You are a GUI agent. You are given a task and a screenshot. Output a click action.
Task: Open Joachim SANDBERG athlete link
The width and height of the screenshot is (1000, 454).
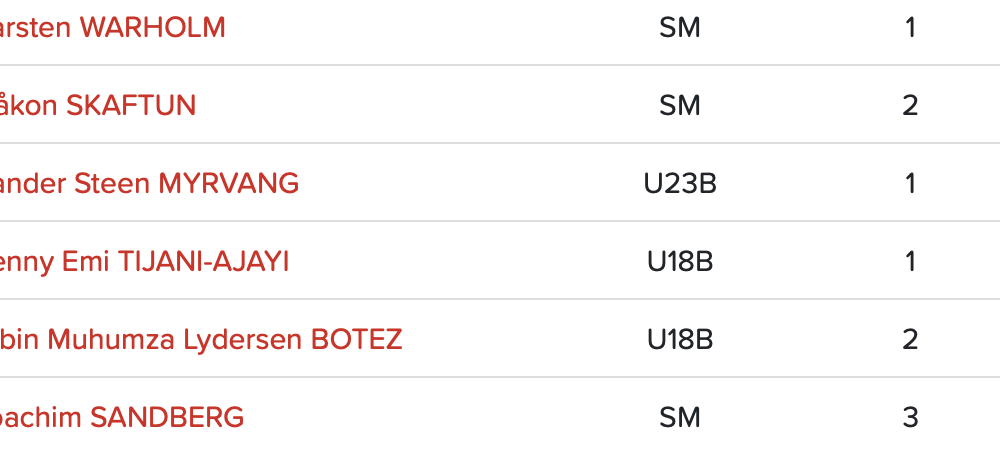click(x=122, y=418)
